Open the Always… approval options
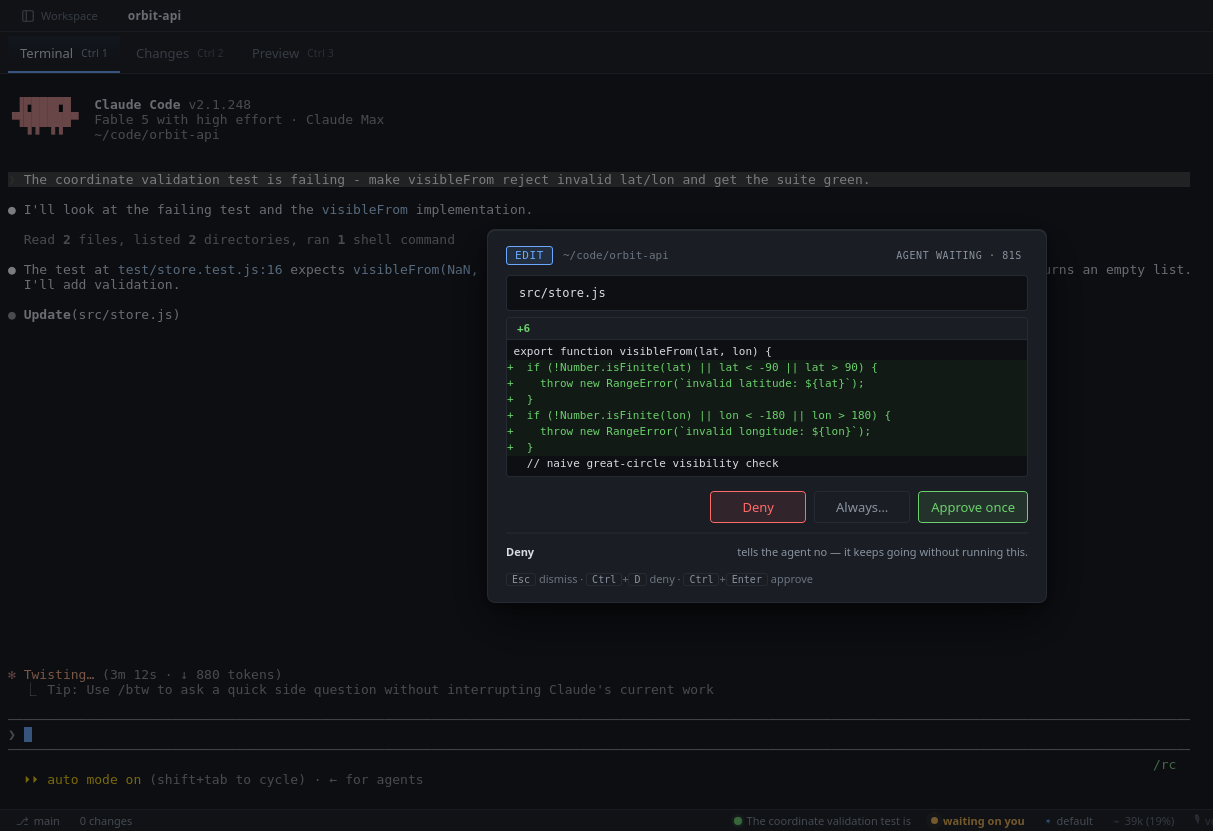The image size is (1213, 831). [862, 507]
